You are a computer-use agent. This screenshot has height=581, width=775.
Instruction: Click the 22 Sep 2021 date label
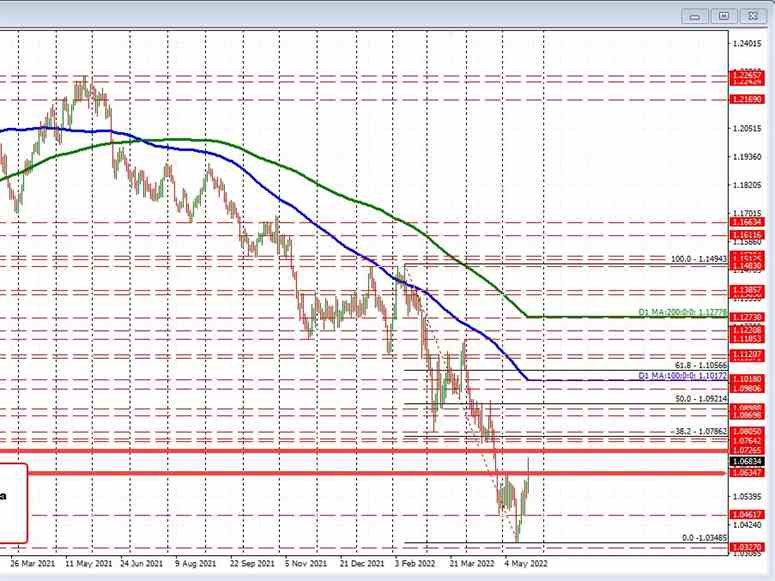click(x=252, y=563)
